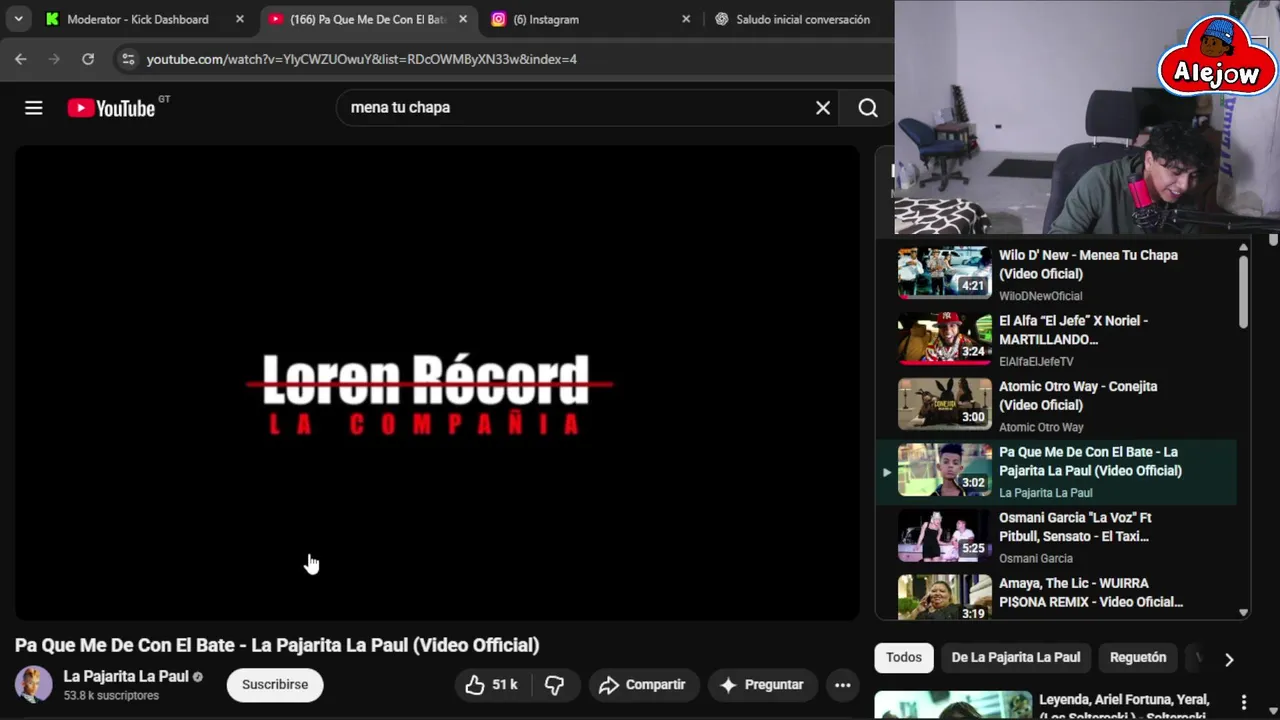
Task: Subscribe with the Suscribirse button
Action: coord(275,685)
